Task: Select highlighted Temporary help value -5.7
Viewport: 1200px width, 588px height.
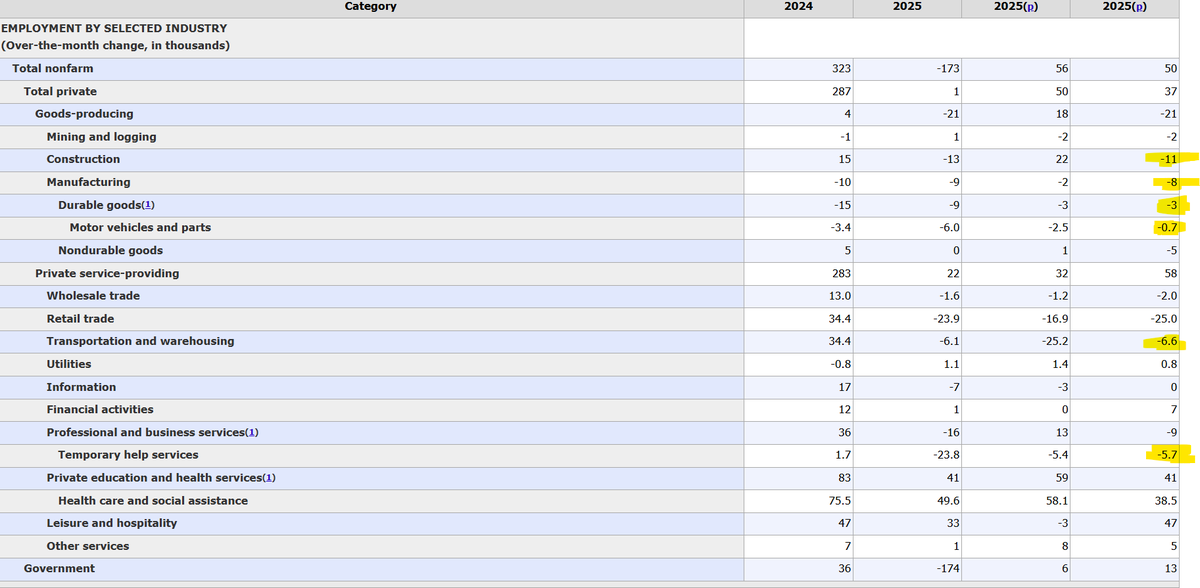Action: coord(1166,455)
